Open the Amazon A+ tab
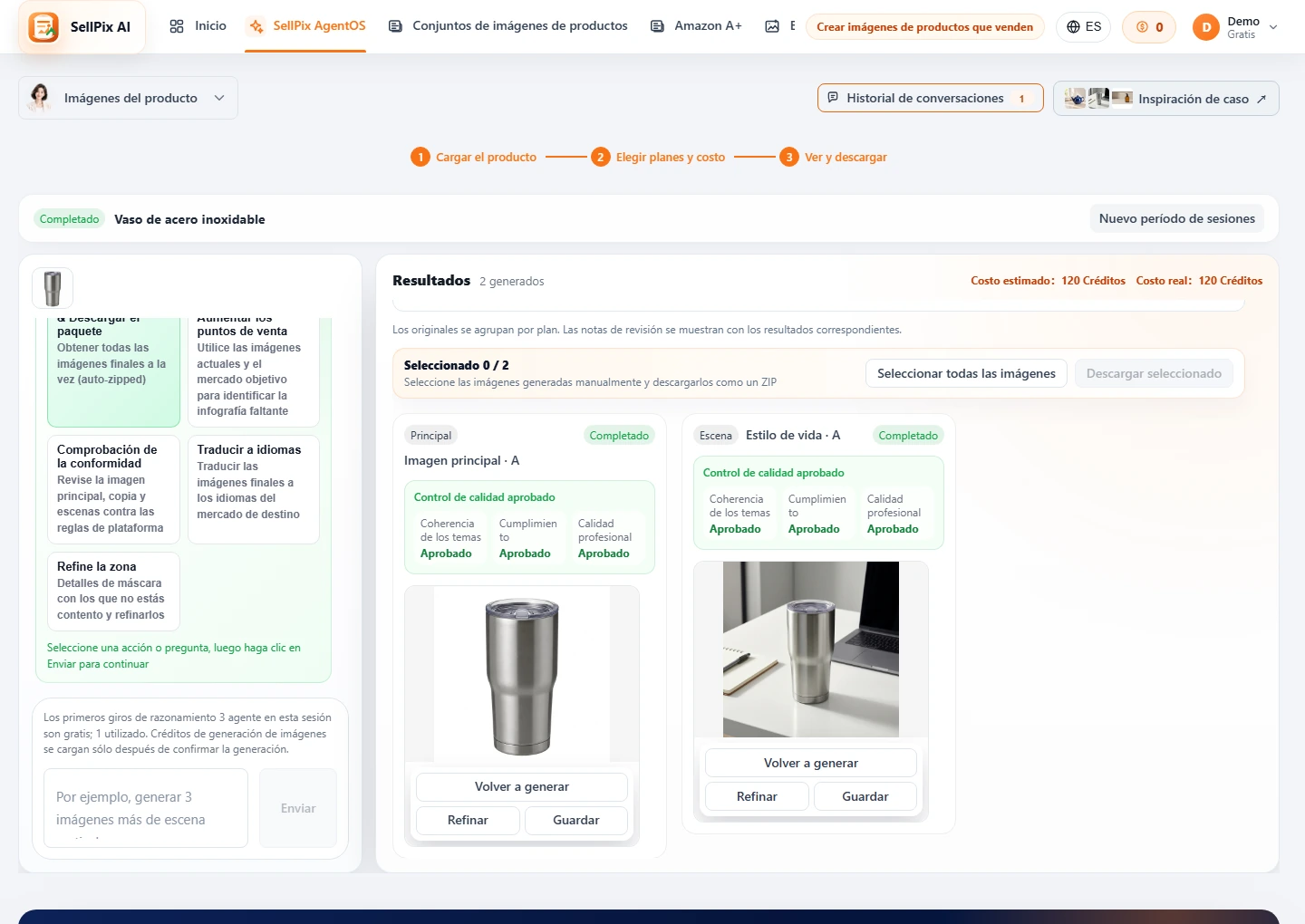The width and height of the screenshot is (1305, 924). point(696,26)
